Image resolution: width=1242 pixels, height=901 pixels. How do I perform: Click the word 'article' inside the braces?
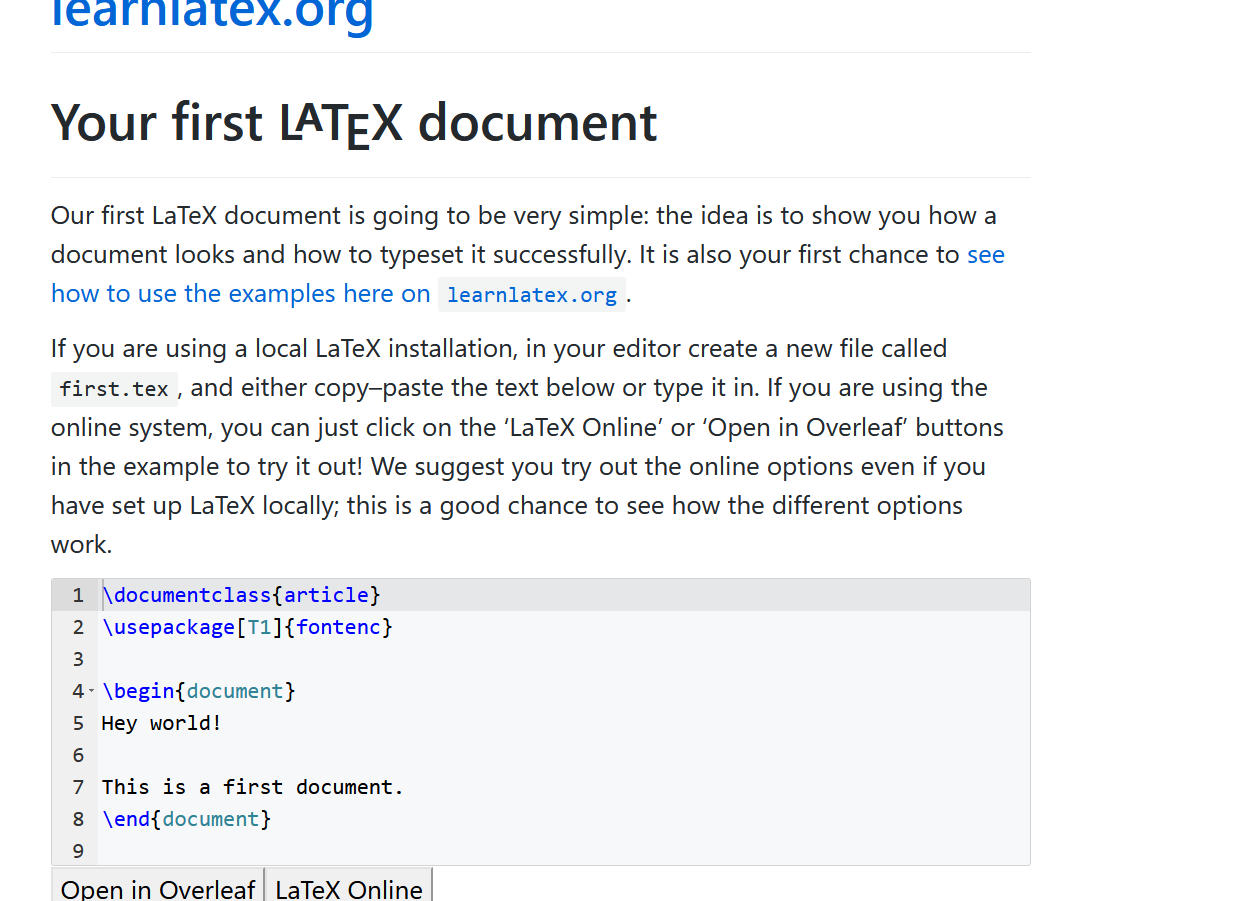click(326, 594)
